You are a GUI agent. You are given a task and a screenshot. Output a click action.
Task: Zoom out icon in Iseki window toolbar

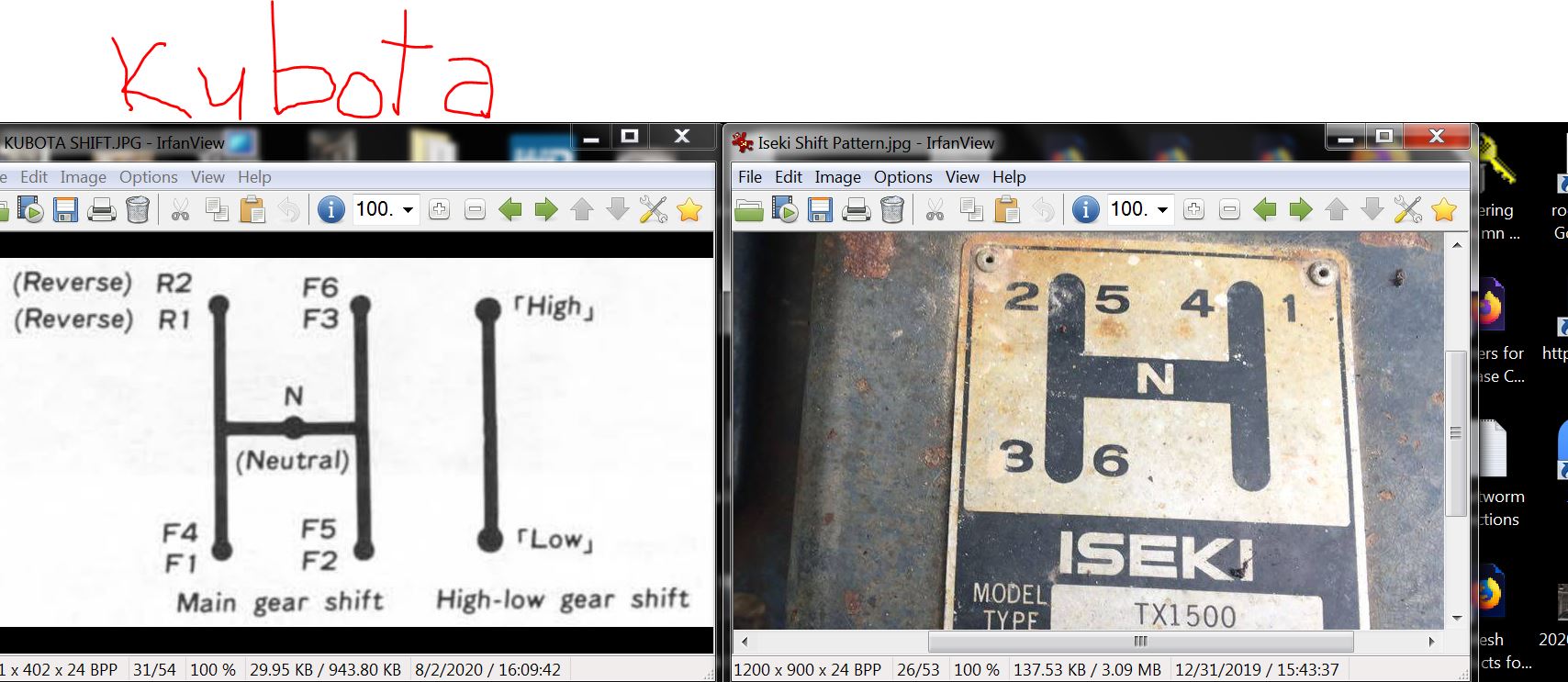pyautogui.click(x=1229, y=210)
